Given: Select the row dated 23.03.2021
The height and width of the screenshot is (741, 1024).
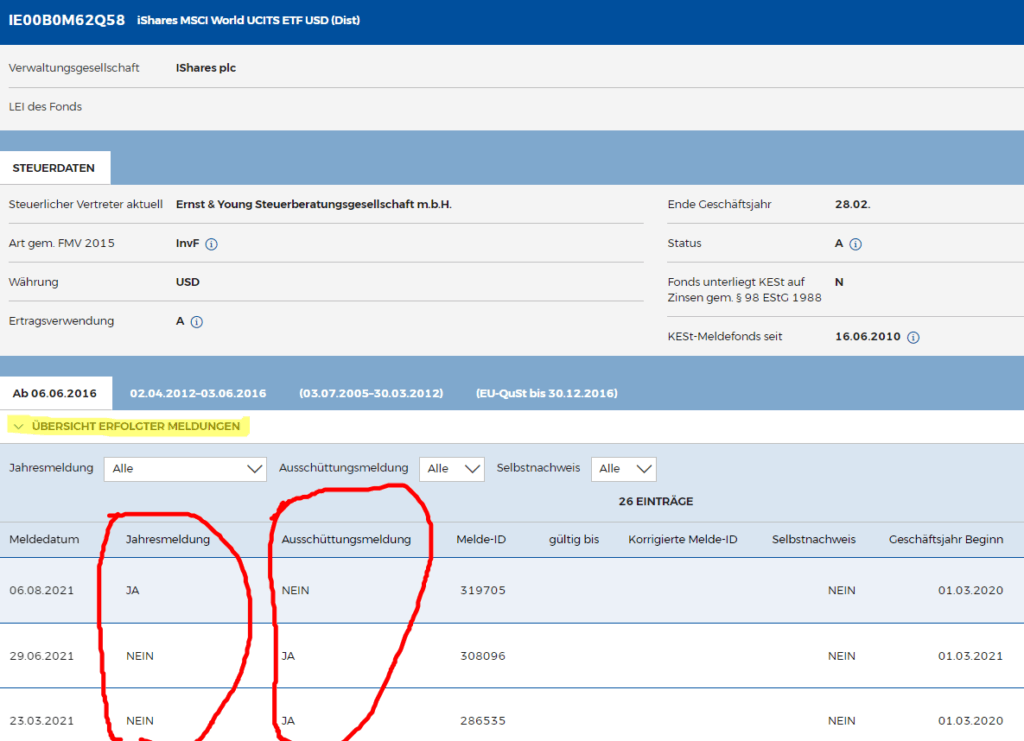Looking at the screenshot, I should pos(512,716).
